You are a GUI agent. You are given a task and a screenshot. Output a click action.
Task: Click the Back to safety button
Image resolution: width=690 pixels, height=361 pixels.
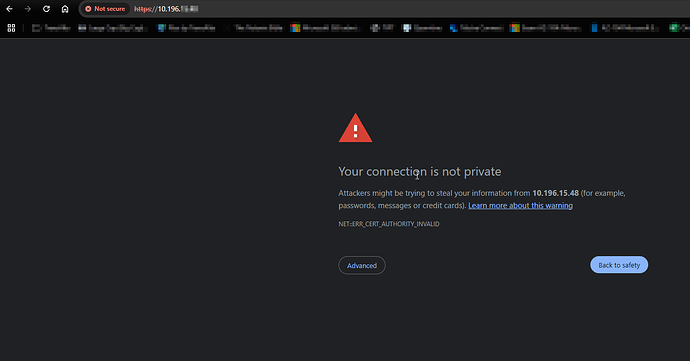pyautogui.click(x=619, y=265)
